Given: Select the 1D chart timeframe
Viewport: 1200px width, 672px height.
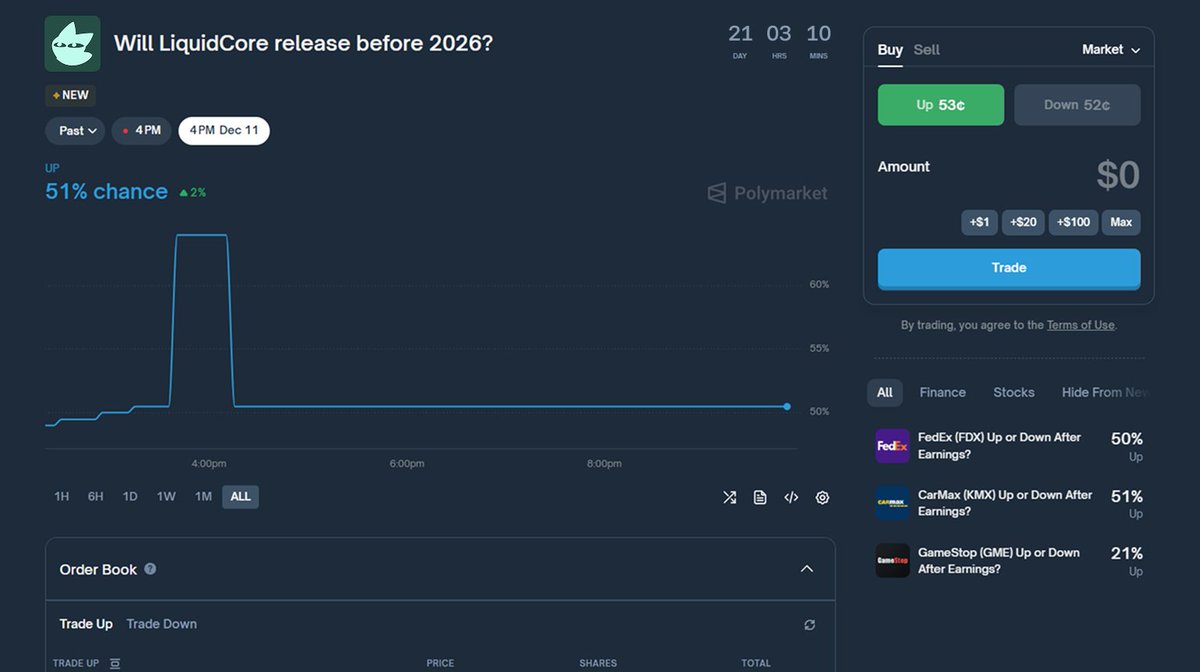Looking at the screenshot, I should pos(129,496).
